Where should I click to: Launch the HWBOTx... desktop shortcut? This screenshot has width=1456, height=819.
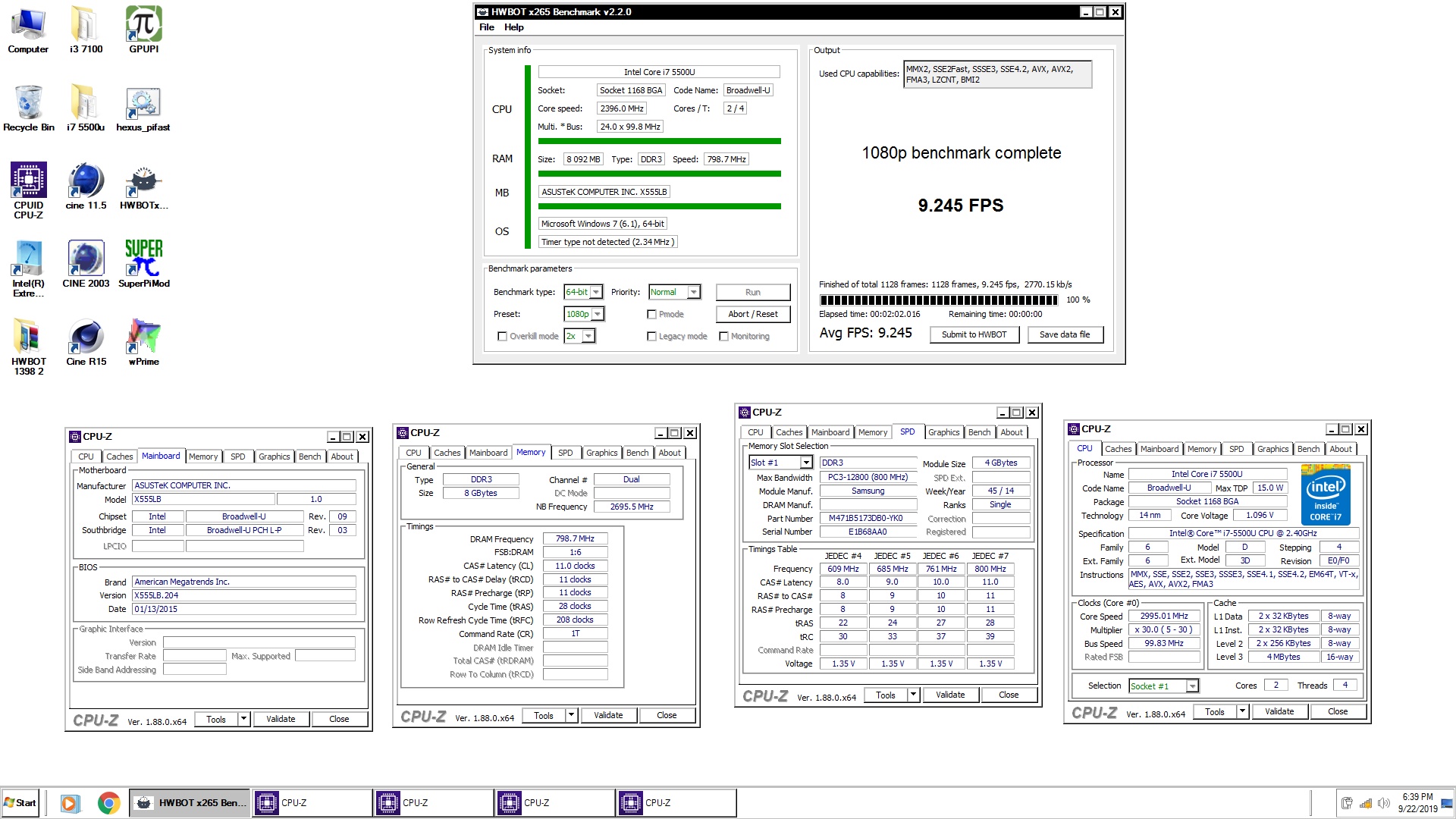point(143,187)
